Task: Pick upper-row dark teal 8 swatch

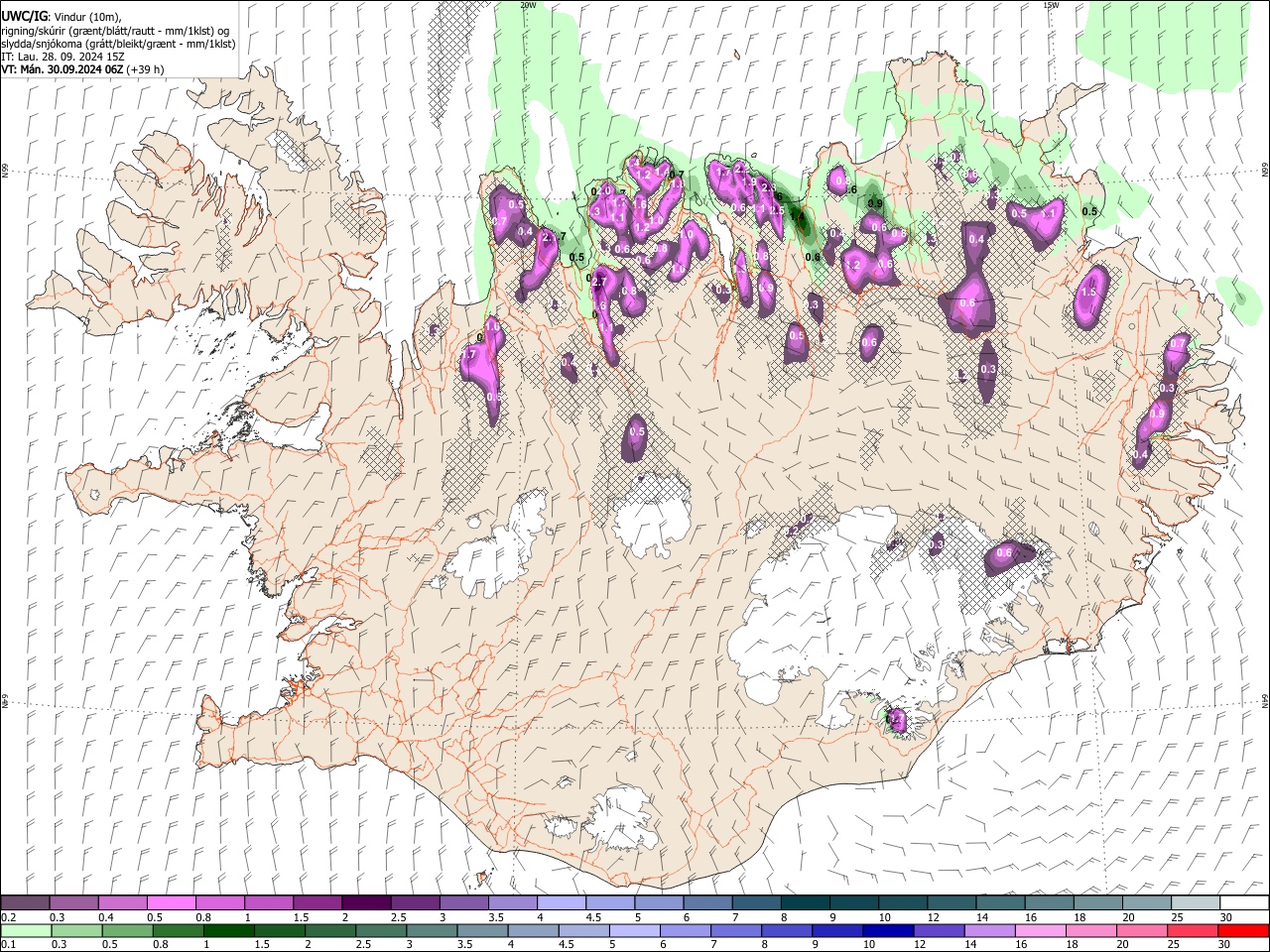Action: point(805,903)
